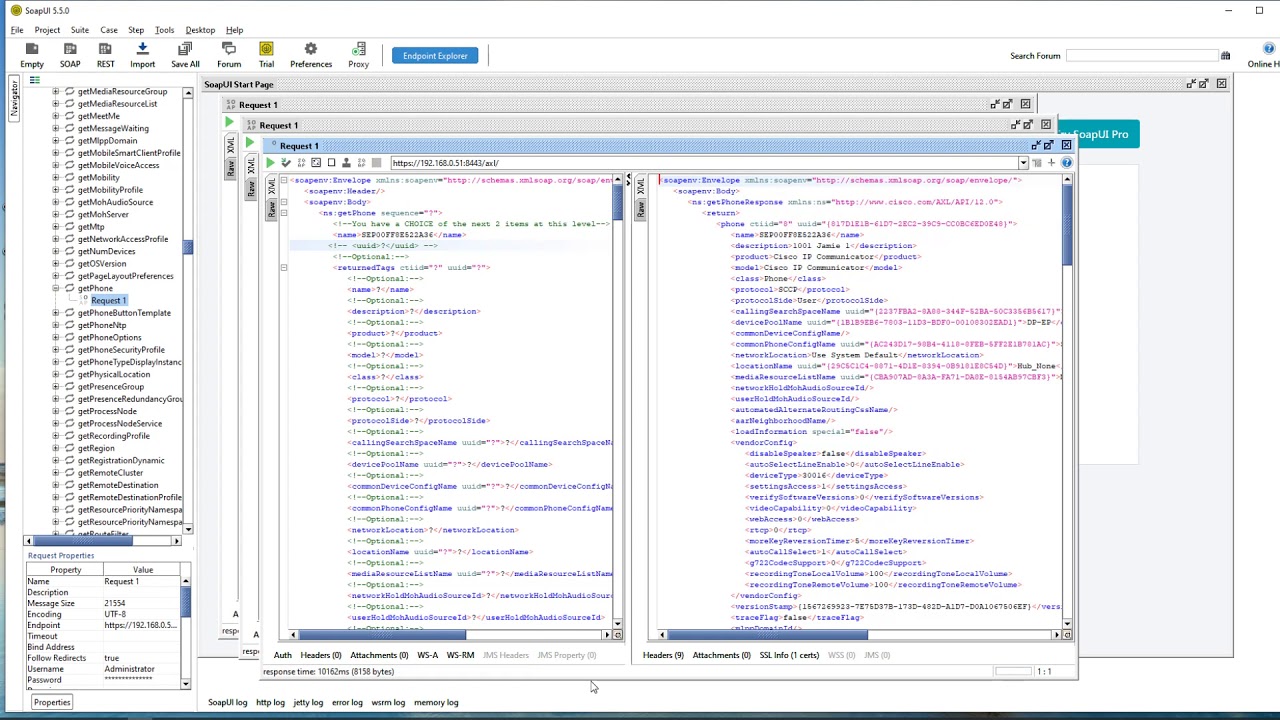Expand the getRegion tree node
The image size is (1280, 720).
56,448
